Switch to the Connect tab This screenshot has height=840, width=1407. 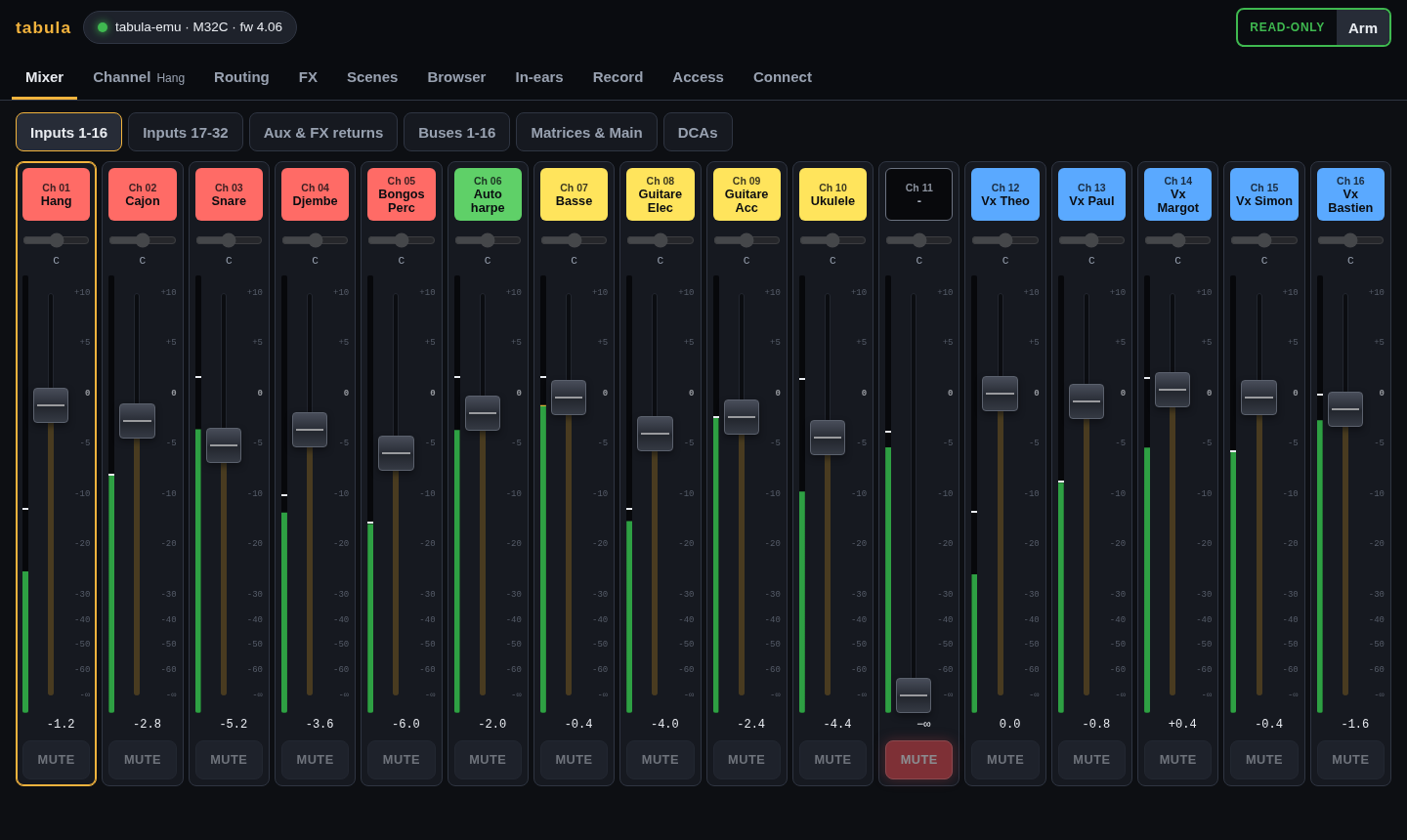[783, 77]
